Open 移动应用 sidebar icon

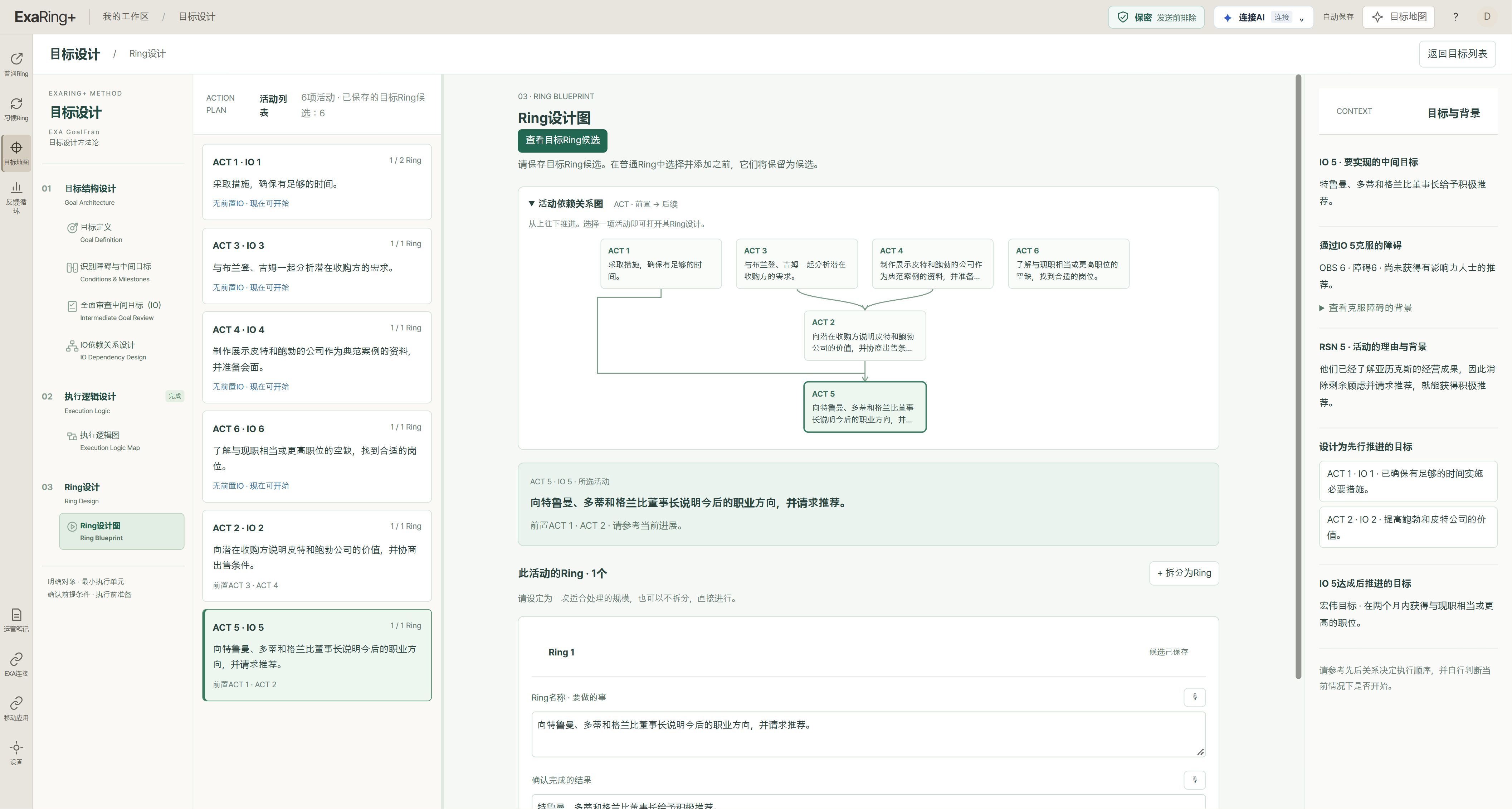click(16, 708)
